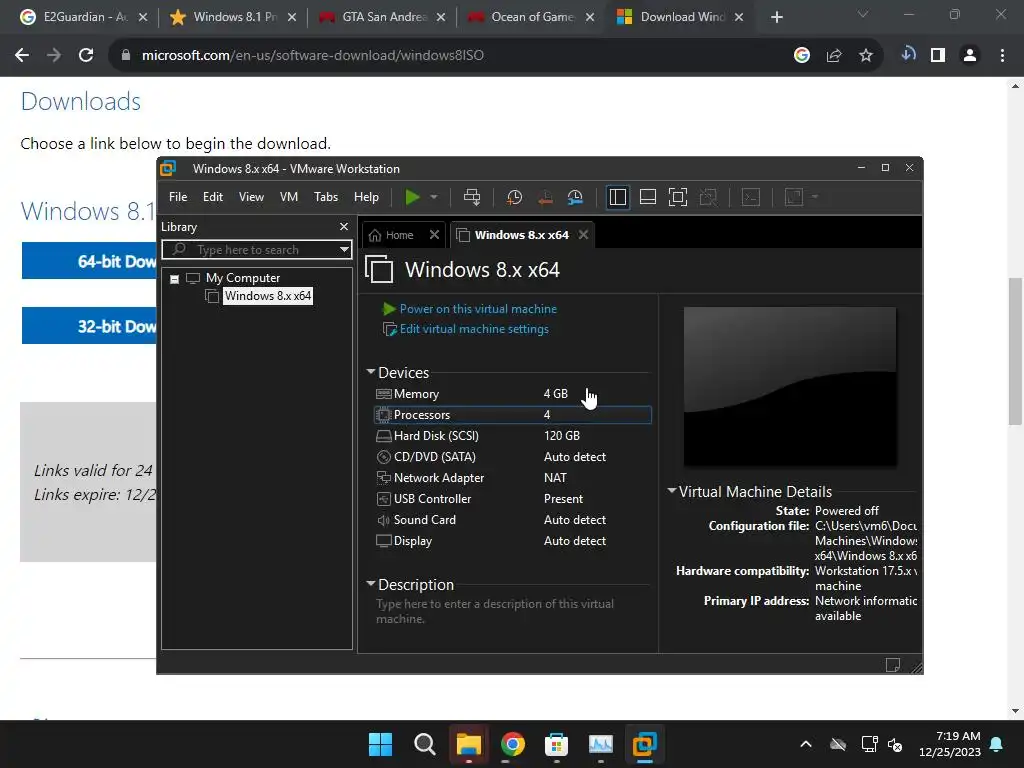1024x768 pixels.
Task: Open the Edit menu in VMware
Action: coord(213,197)
